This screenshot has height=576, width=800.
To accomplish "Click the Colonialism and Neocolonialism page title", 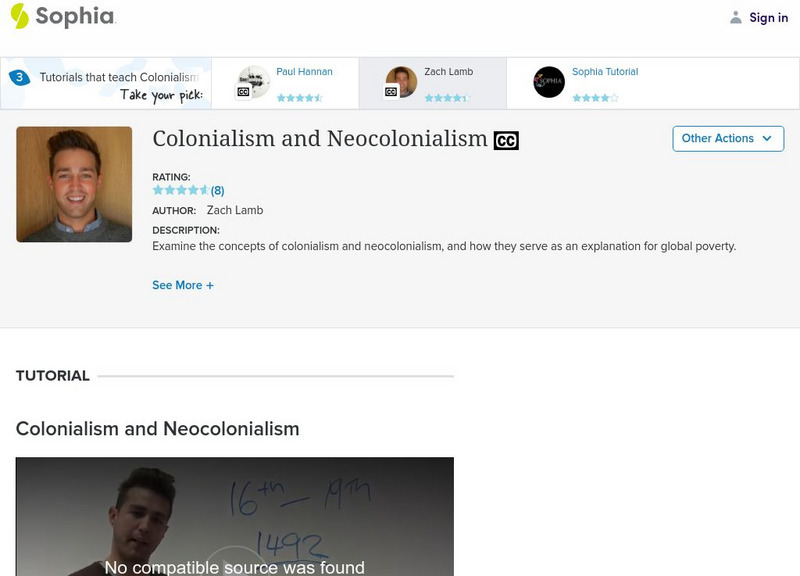I will 320,139.
